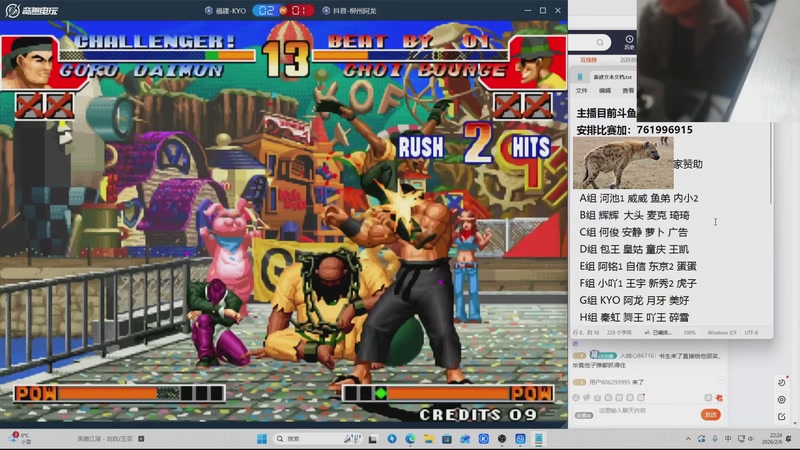800x450 pixels.
Task: Click the moon icon in the right sidebar
Action: point(782,382)
